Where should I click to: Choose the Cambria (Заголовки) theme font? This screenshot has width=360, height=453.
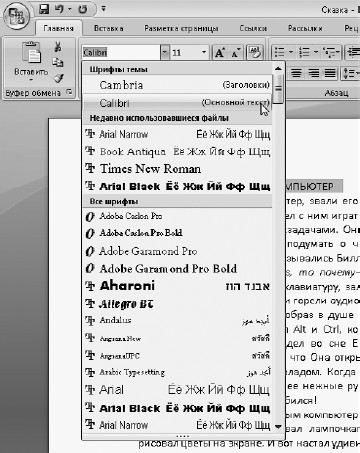(177, 85)
